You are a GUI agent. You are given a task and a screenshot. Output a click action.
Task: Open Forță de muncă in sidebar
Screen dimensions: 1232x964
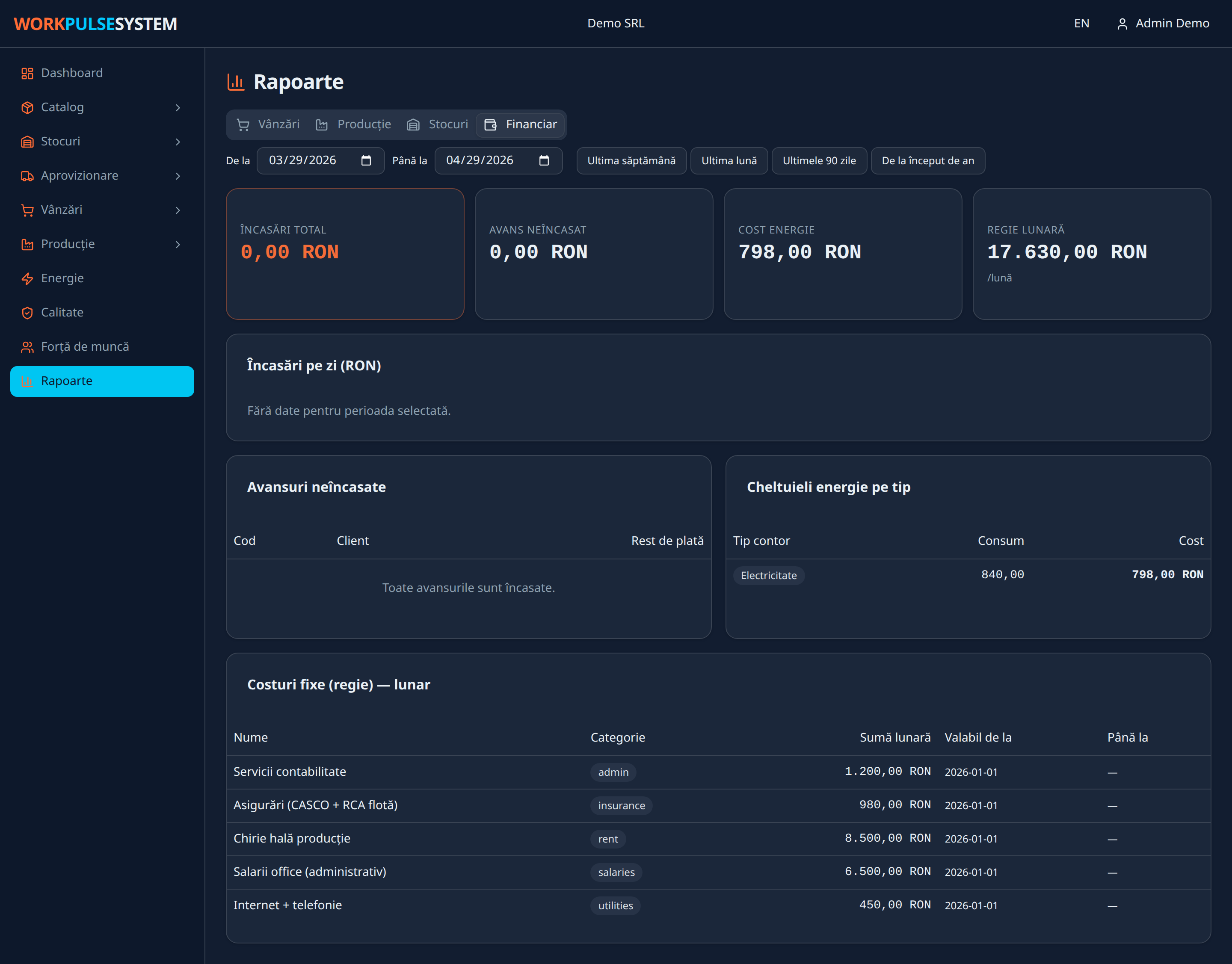pos(102,347)
